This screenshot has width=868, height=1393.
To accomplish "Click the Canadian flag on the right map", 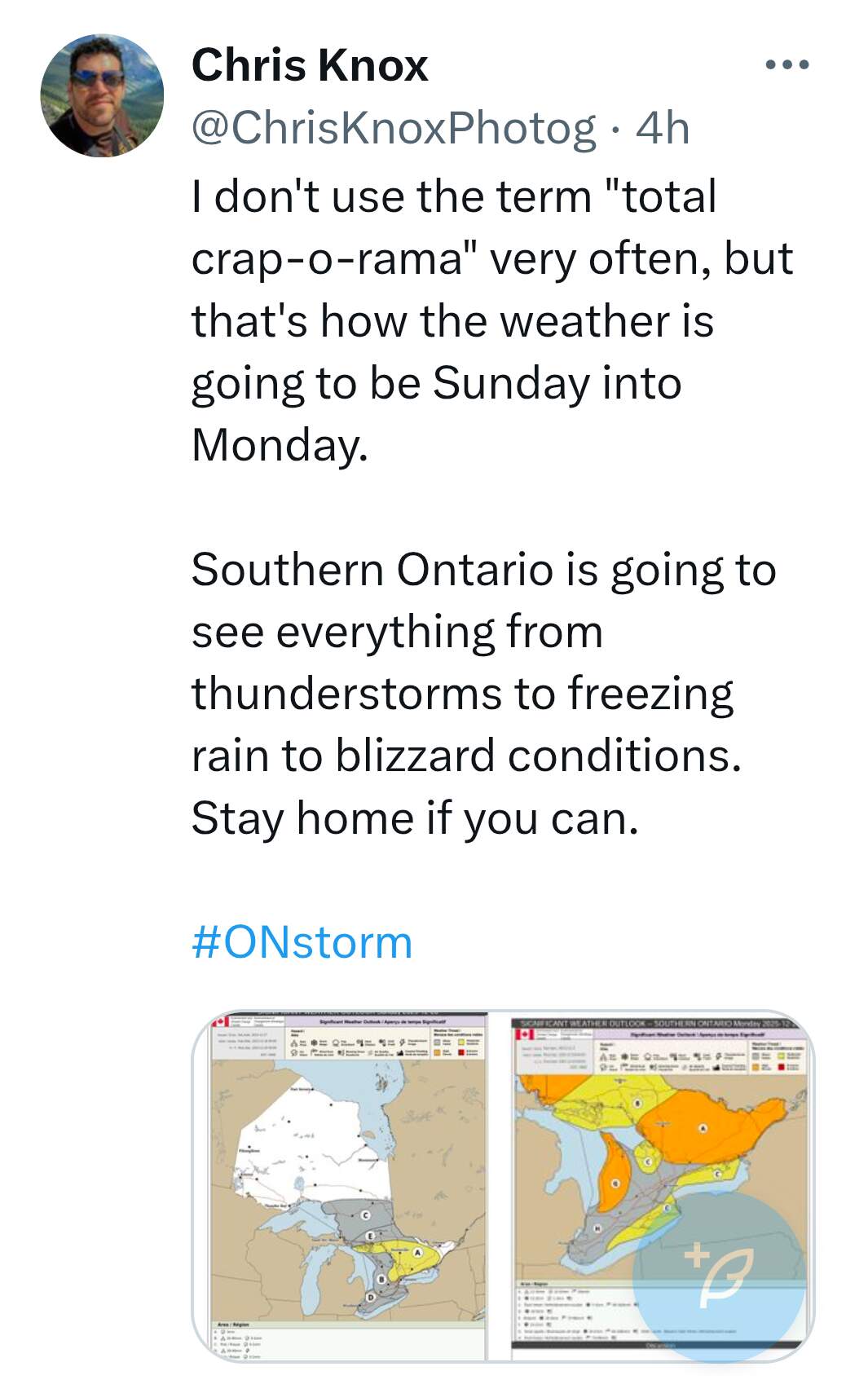I will (x=523, y=1034).
